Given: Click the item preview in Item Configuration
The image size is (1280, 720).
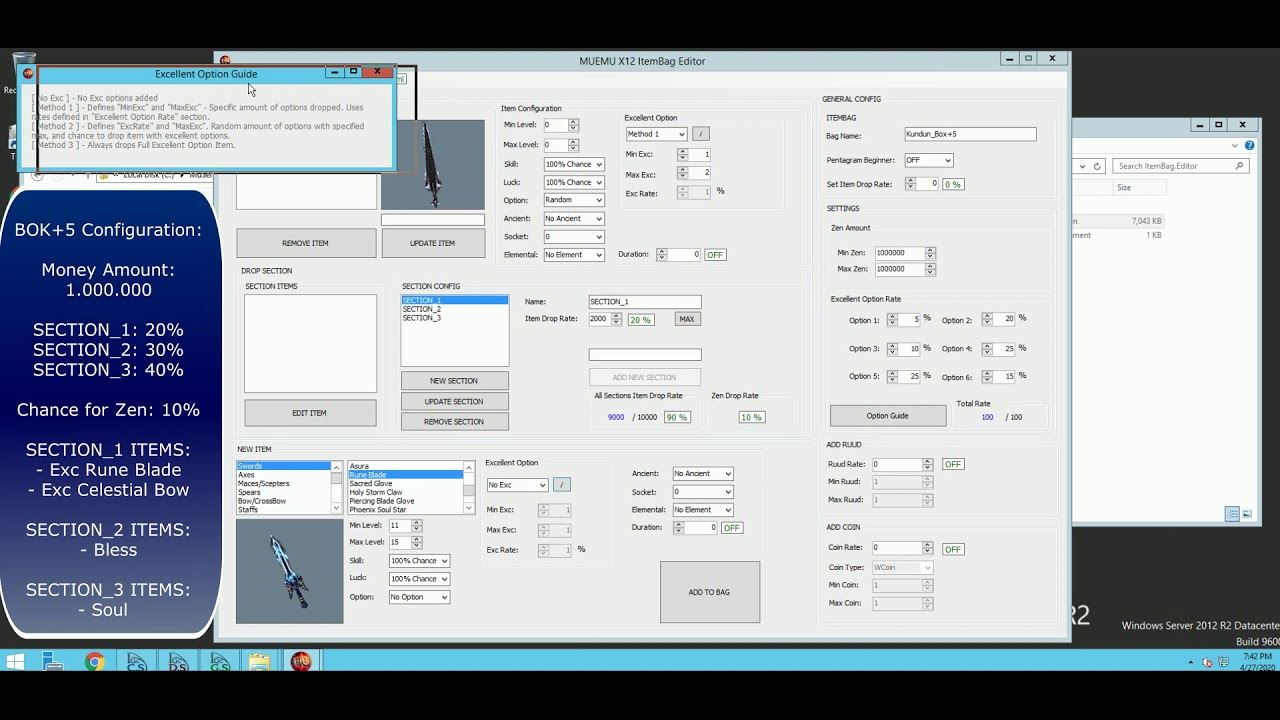Looking at the screenshot, I should tap(432, 165).
